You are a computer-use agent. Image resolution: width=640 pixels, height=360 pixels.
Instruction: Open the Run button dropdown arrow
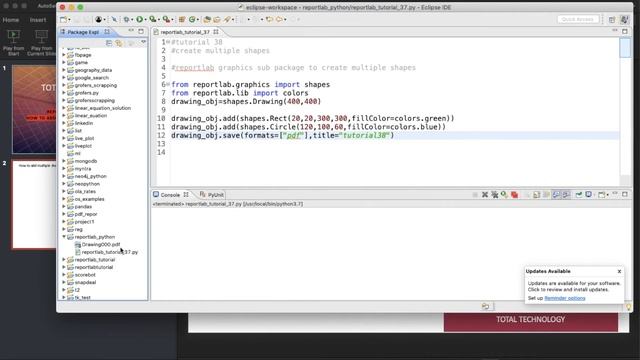146,20
